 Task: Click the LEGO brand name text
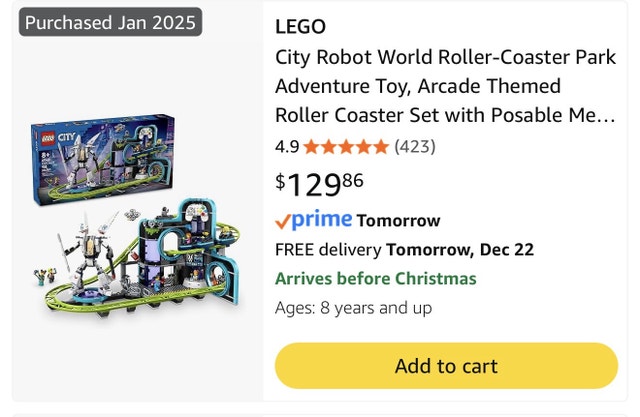(300, 27)
